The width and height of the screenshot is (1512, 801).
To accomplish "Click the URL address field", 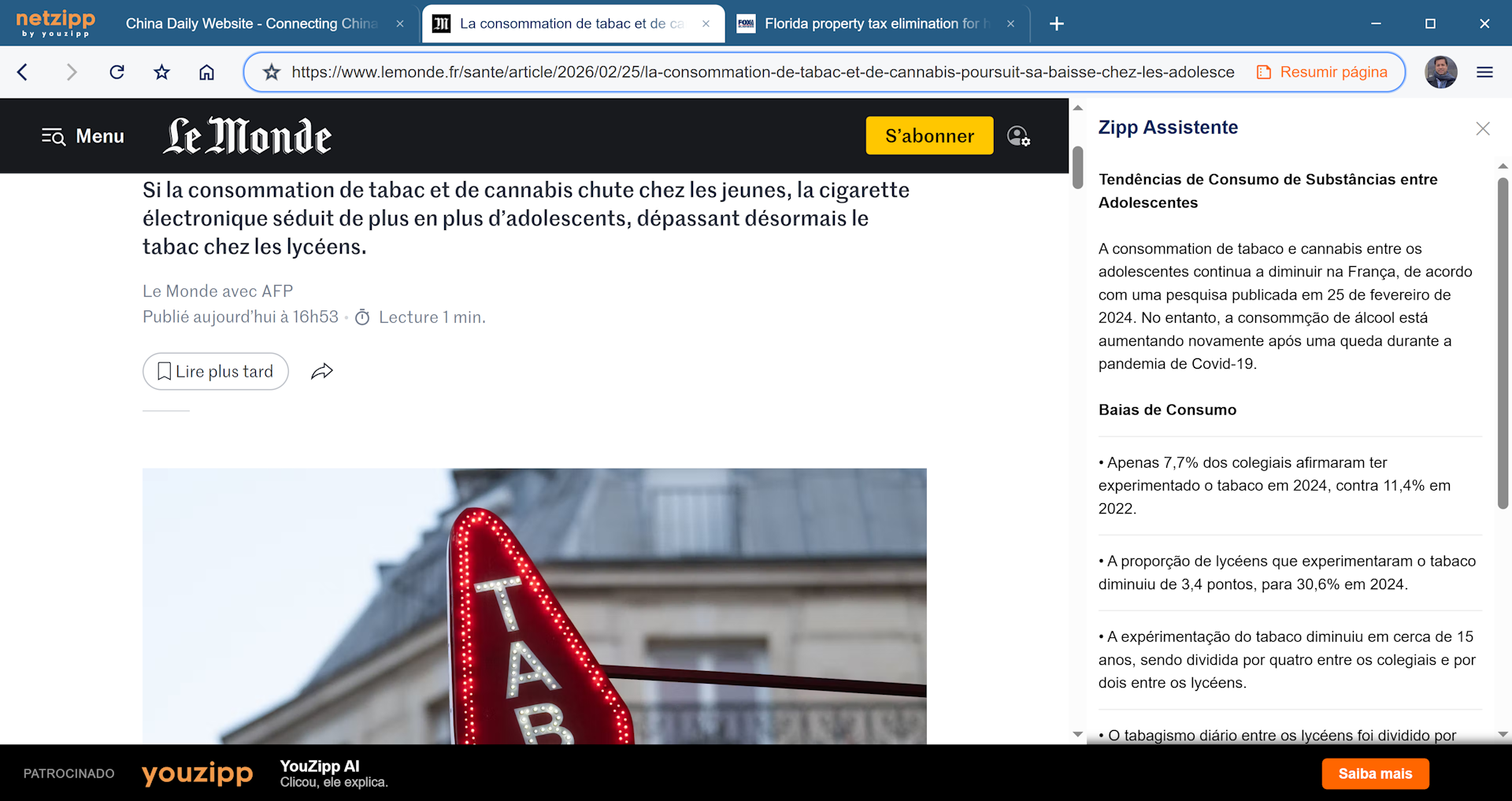I will point(762,72).
